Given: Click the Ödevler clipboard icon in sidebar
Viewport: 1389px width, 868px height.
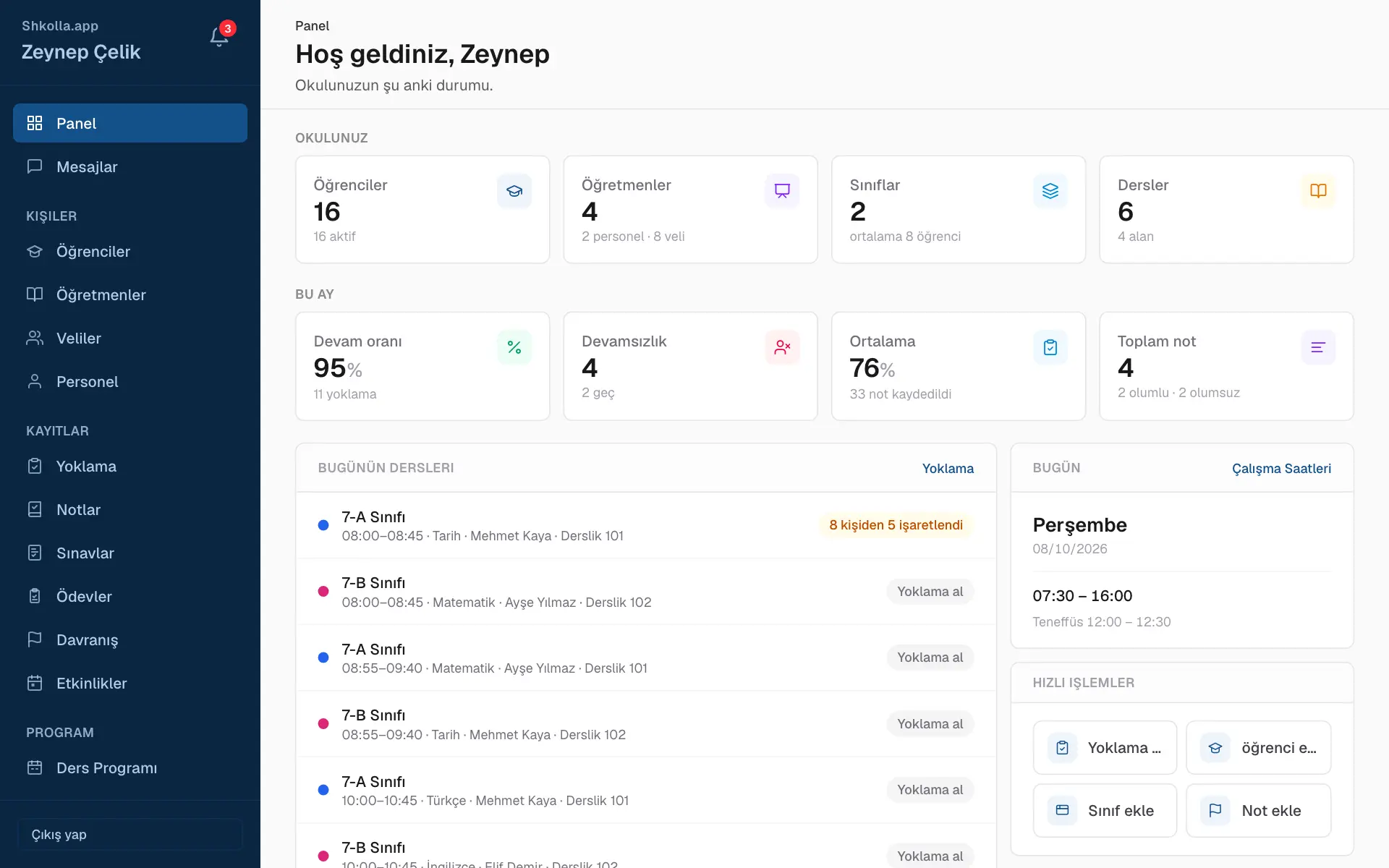Looking at the screenshot, I should [x=35, y=596].
